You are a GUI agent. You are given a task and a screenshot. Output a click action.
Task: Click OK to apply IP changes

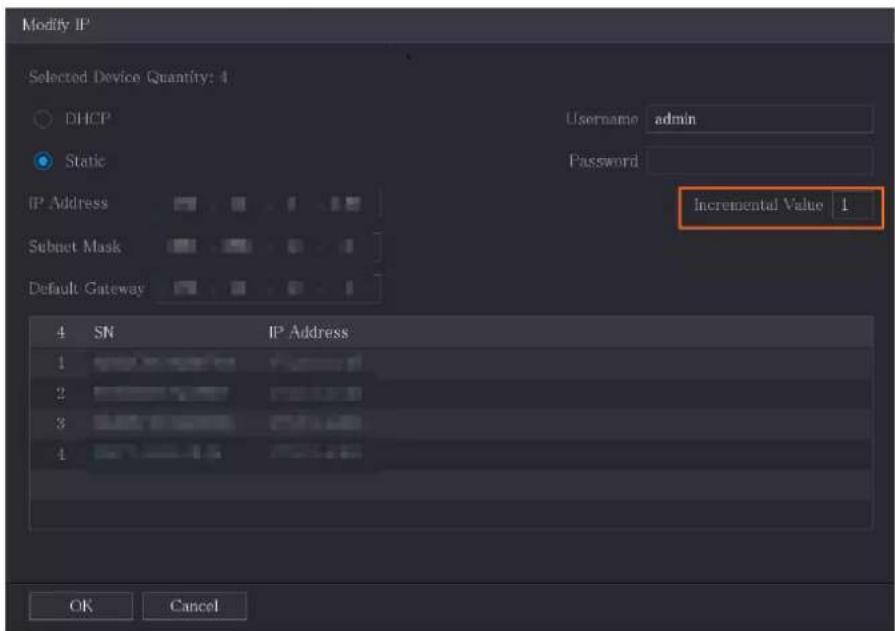click(81, 606)
